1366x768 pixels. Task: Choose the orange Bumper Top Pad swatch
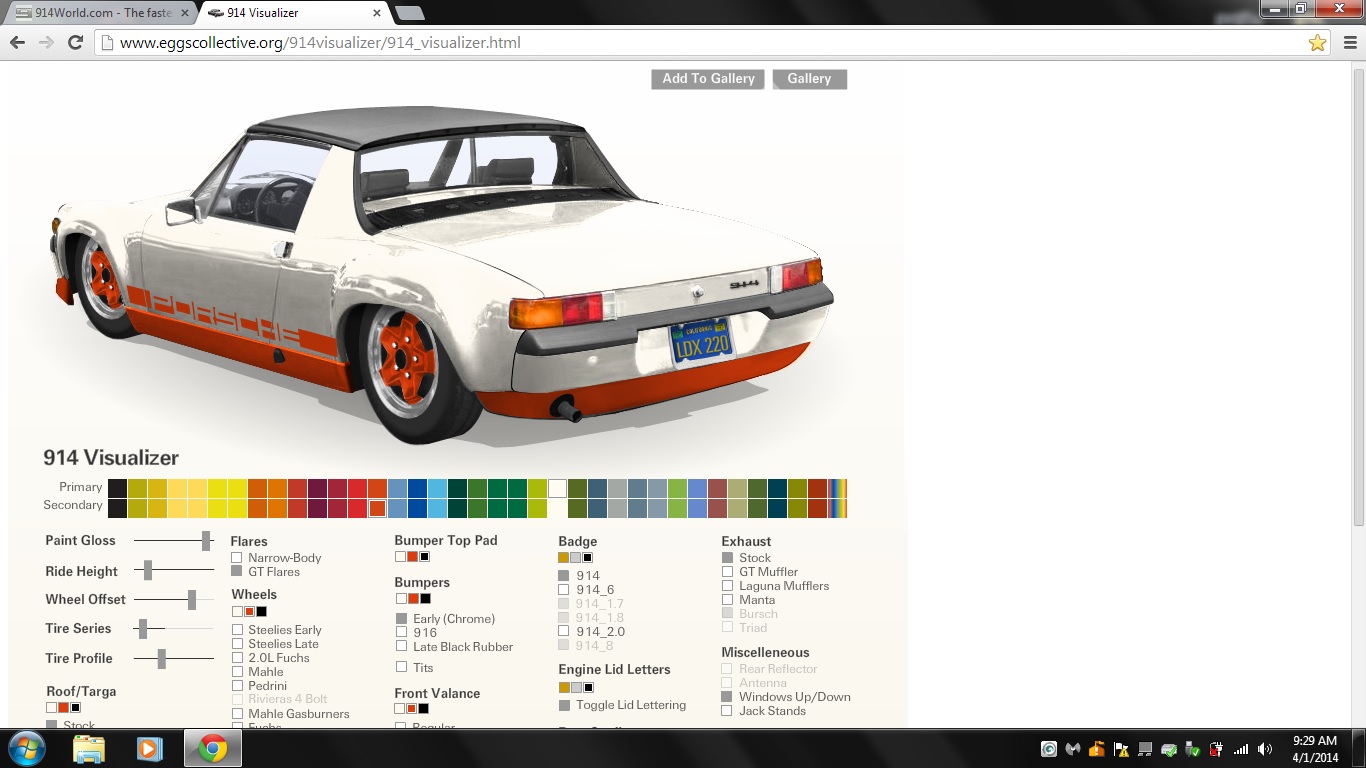pos(412,557)
